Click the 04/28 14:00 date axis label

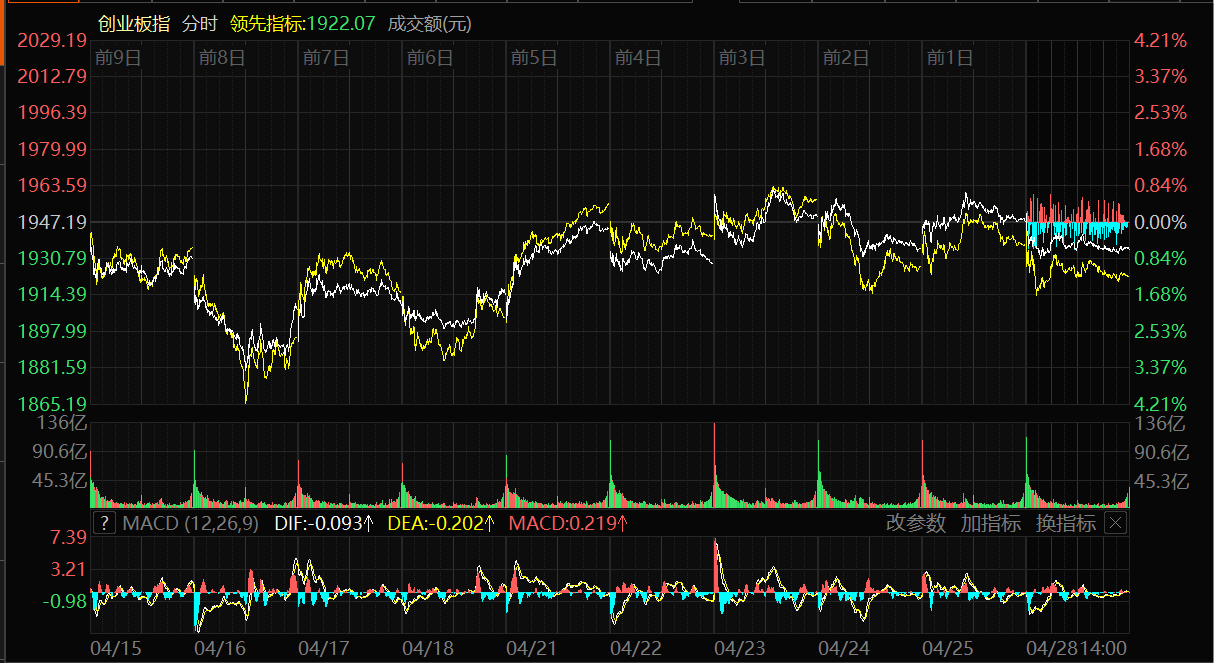click(x=1078, y=648)
